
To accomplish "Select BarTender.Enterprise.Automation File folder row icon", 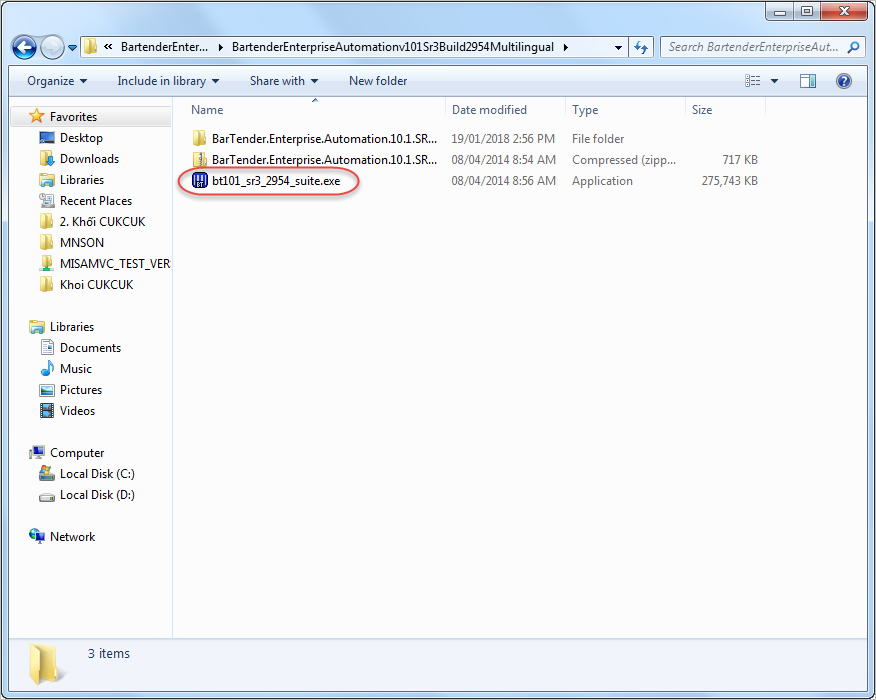I will (x=199, y=139).
